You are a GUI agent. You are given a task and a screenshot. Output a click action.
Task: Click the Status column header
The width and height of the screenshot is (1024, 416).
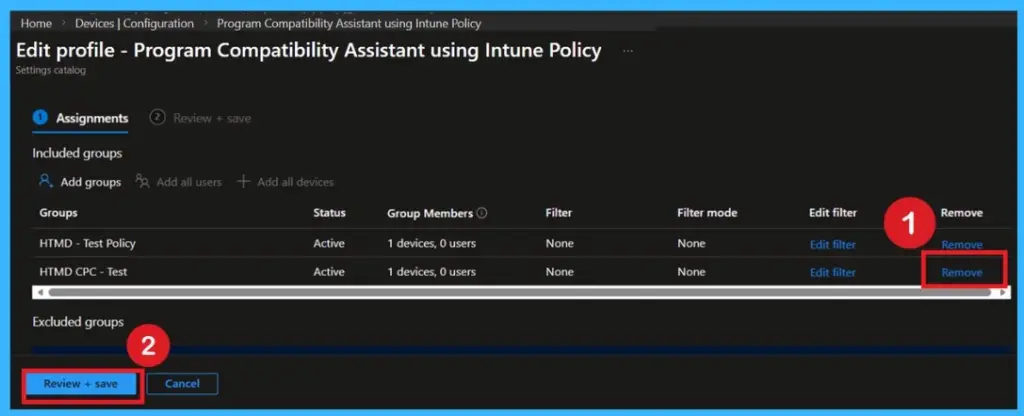coord(329,213)
